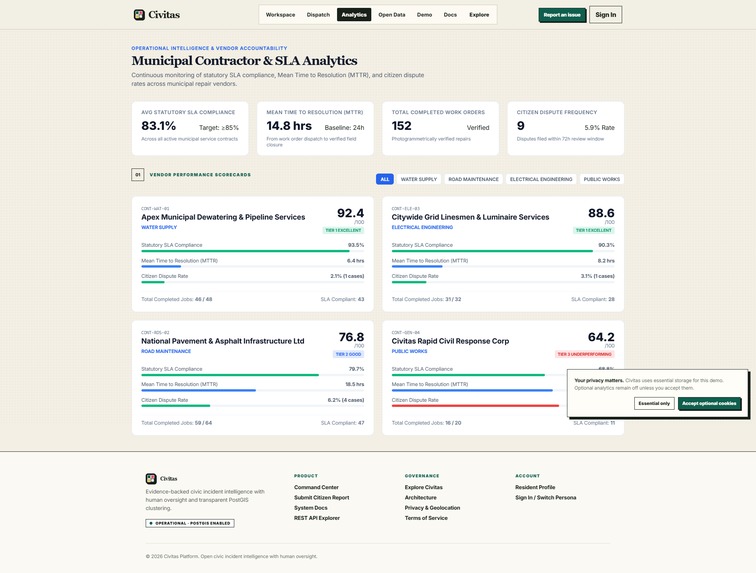The height and width of the screenshot is (573, 756).
Task: Click the PUBLIC WORKS tag on Civitas Rapid card
Action: click(409, 351)
